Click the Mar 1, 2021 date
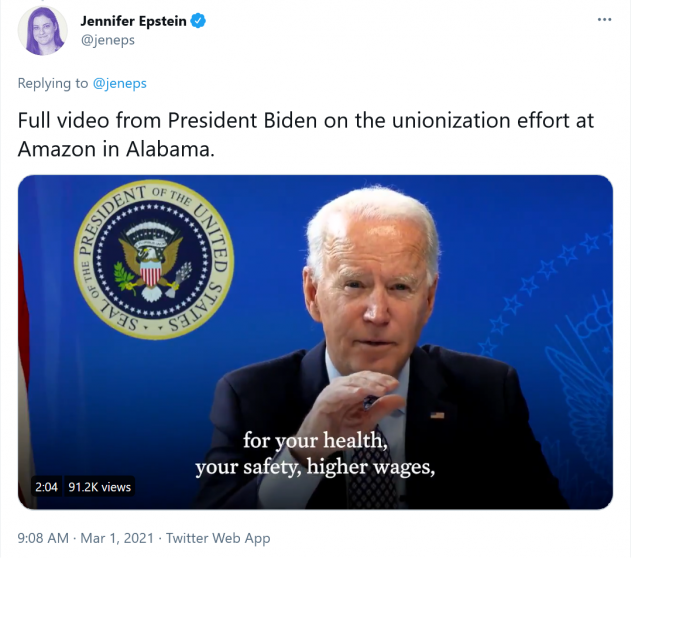The width and height of the screenshot is (700, 619). tap(119, 538)
